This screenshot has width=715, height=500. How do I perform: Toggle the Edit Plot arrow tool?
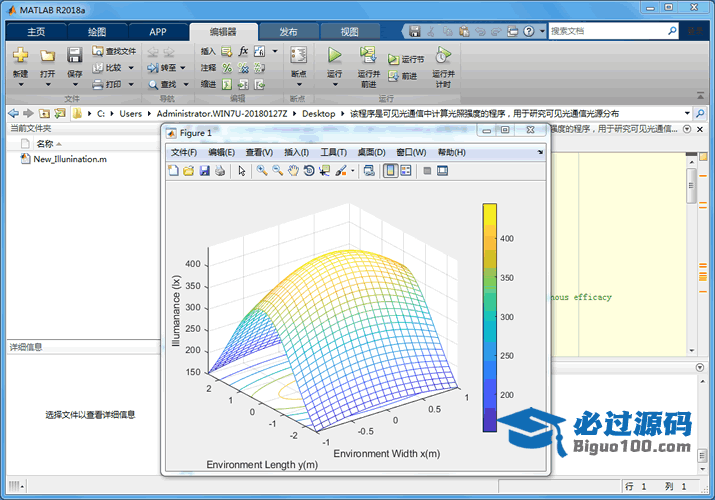pos(242,171)
